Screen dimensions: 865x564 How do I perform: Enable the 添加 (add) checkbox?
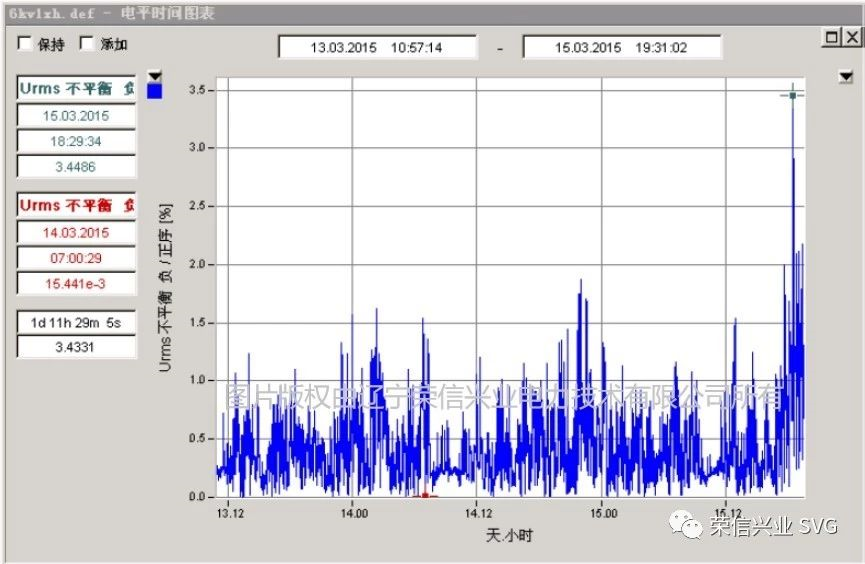click(x=87, y=44)
